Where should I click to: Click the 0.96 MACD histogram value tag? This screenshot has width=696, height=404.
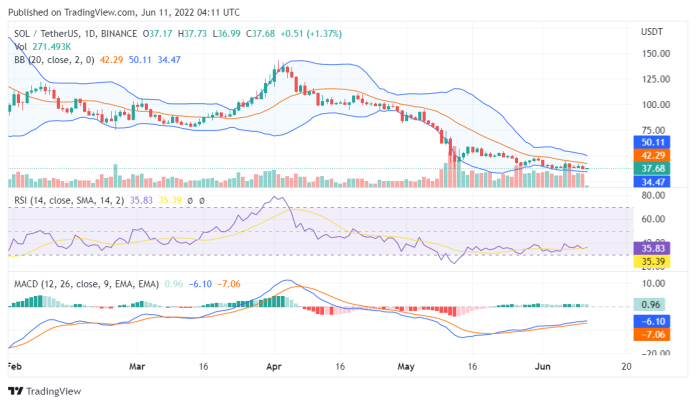654,304
